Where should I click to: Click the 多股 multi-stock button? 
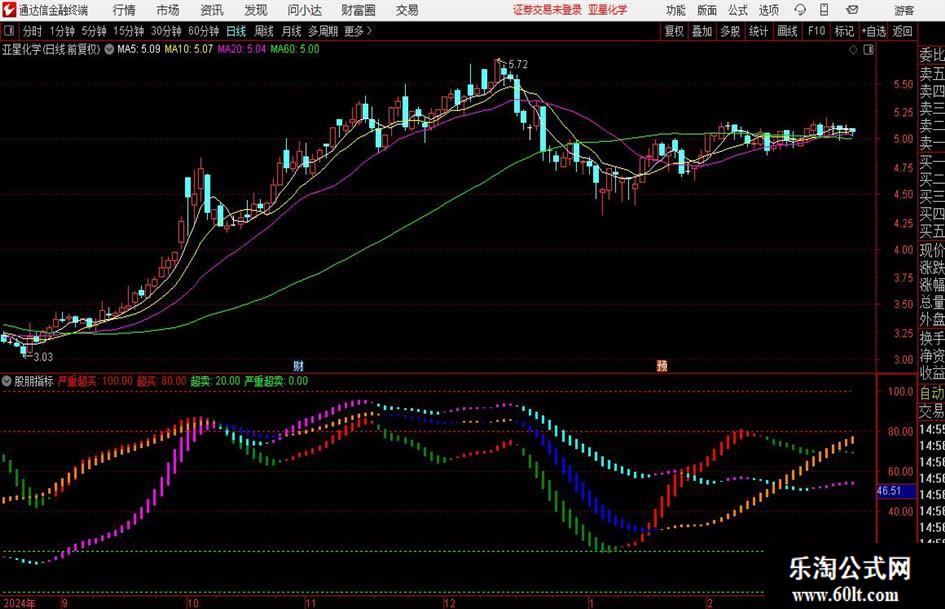[730, 31]
